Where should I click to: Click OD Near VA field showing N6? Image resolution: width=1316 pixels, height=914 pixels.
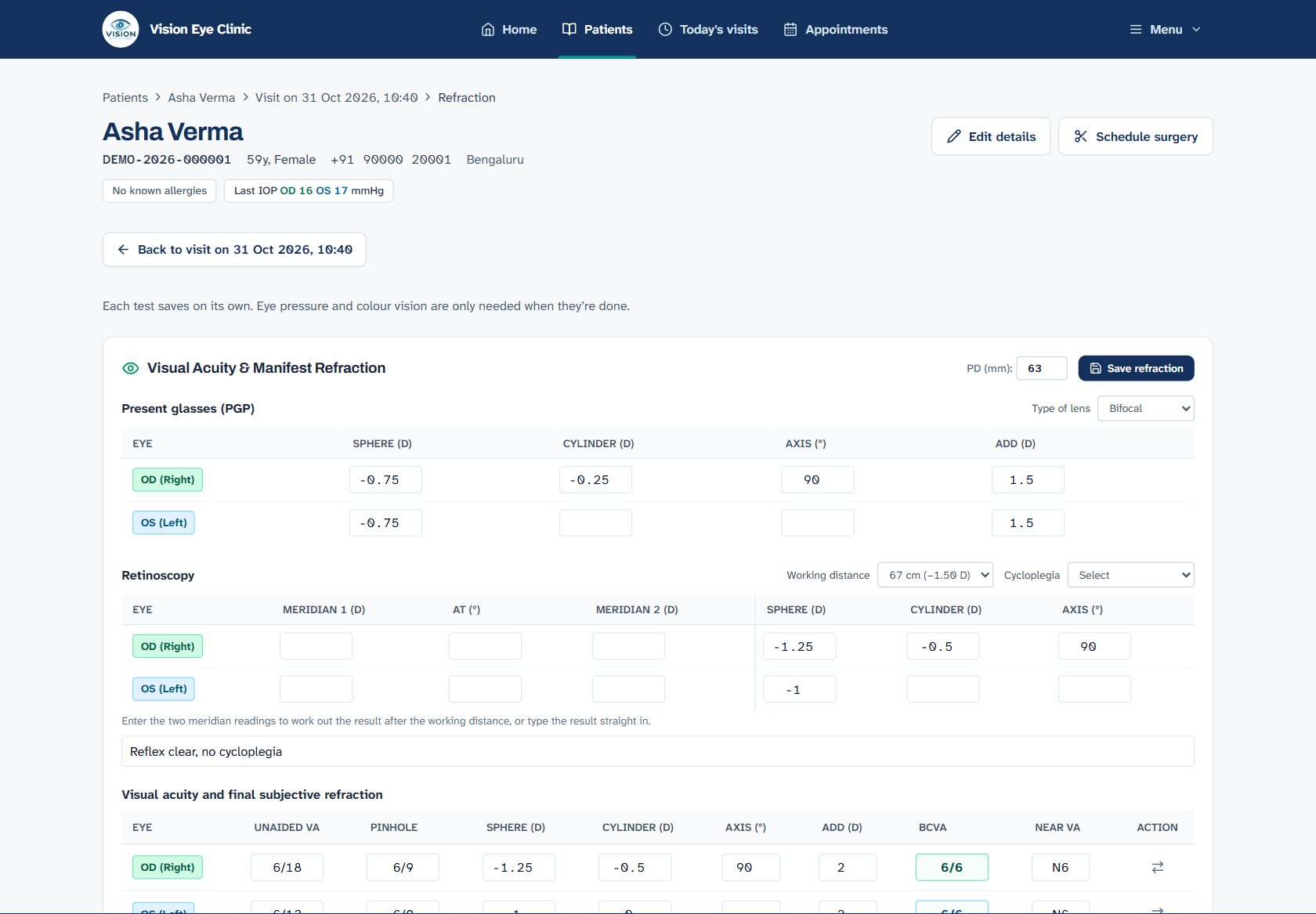(x=1061, y=867)
